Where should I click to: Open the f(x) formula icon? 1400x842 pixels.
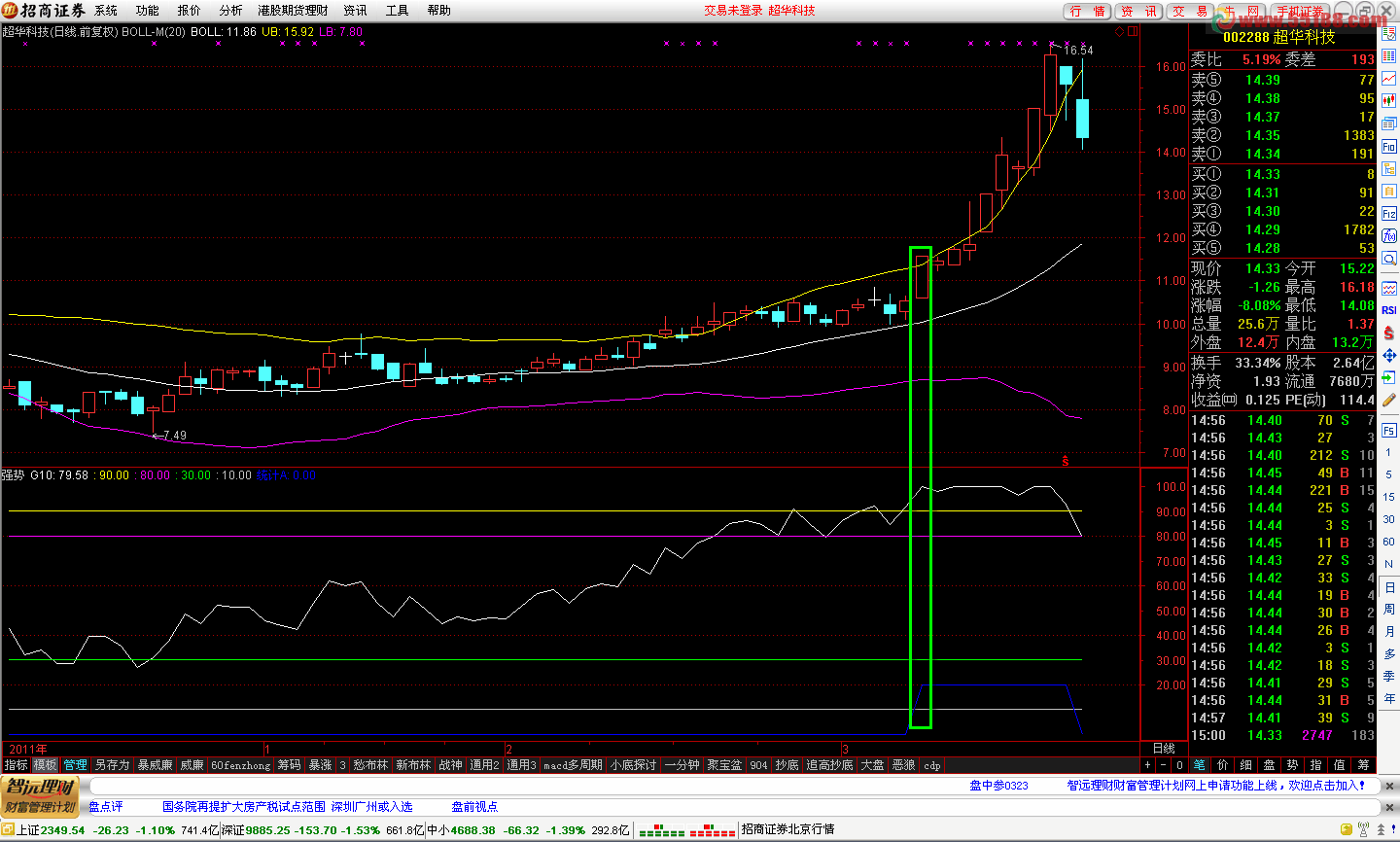[x=1388, y=236]
